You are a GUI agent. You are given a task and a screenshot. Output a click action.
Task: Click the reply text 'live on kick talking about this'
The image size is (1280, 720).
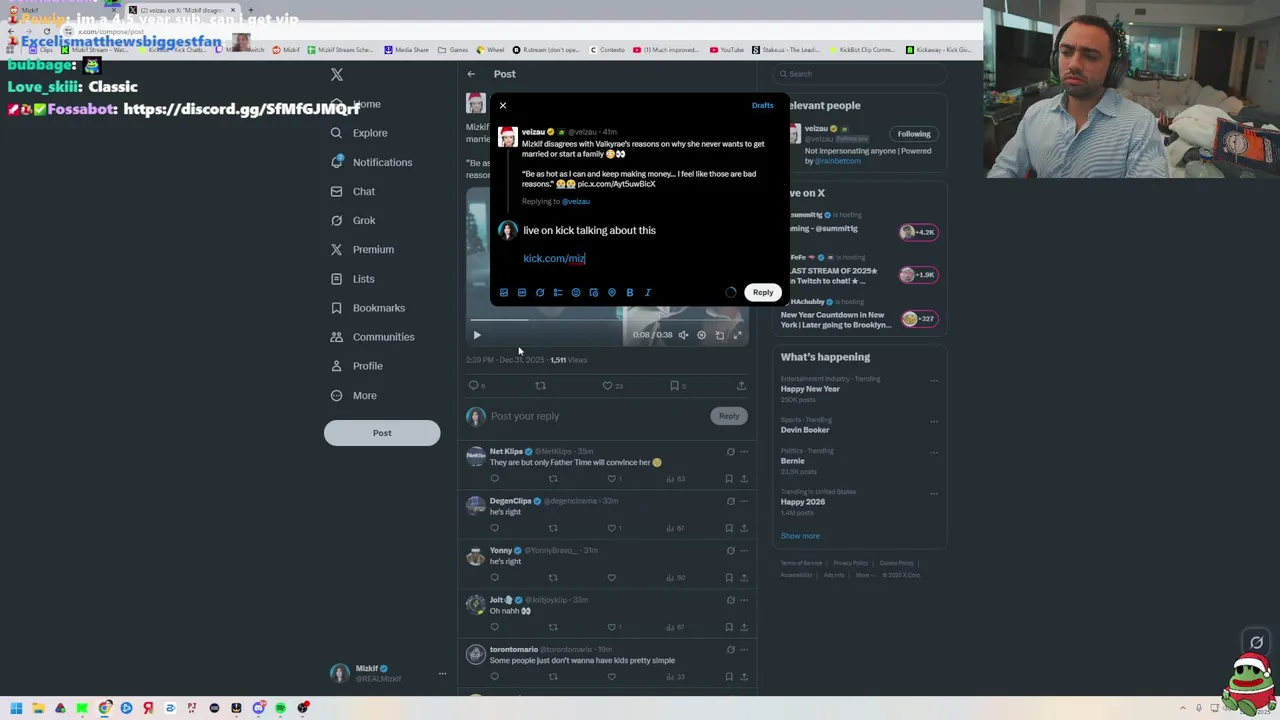(589, 230)
